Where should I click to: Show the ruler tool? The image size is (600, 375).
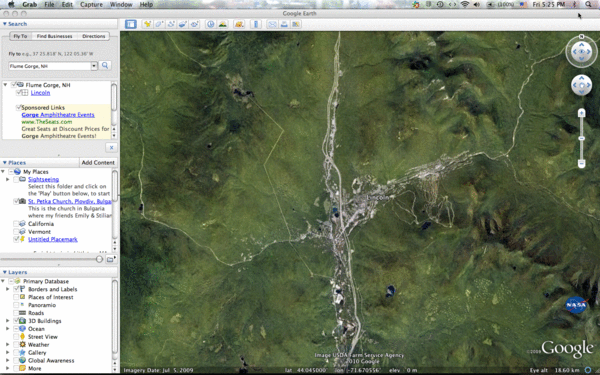256,24
